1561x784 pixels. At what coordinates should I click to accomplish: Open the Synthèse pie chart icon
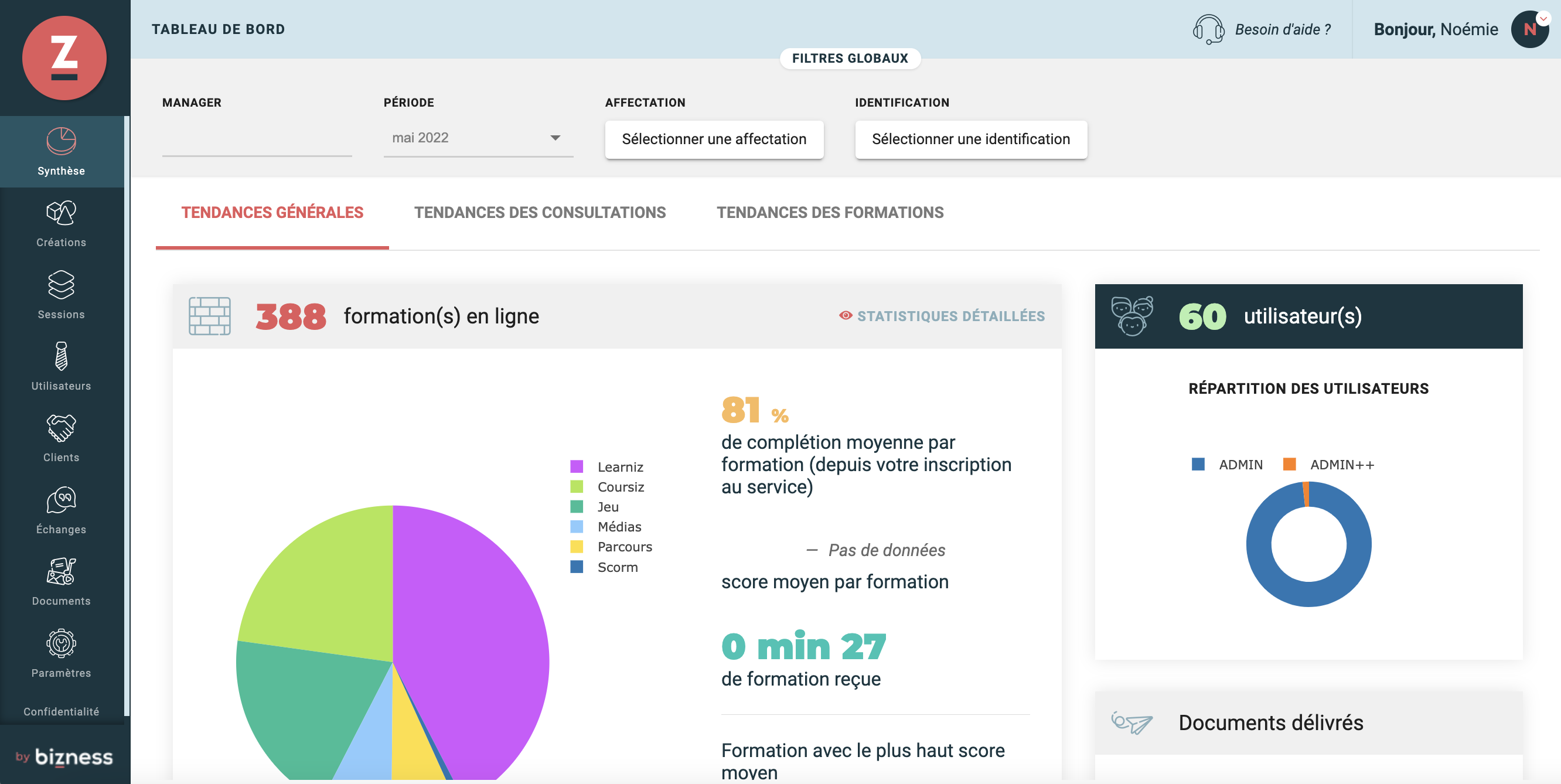coord(61,141)
